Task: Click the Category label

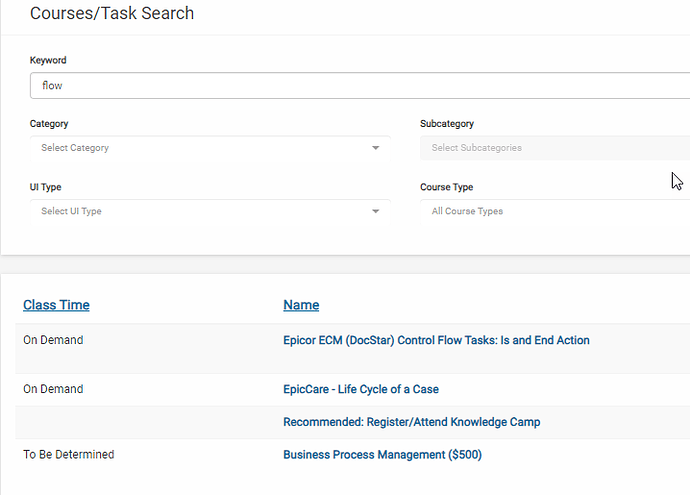Action: (49, 124)
